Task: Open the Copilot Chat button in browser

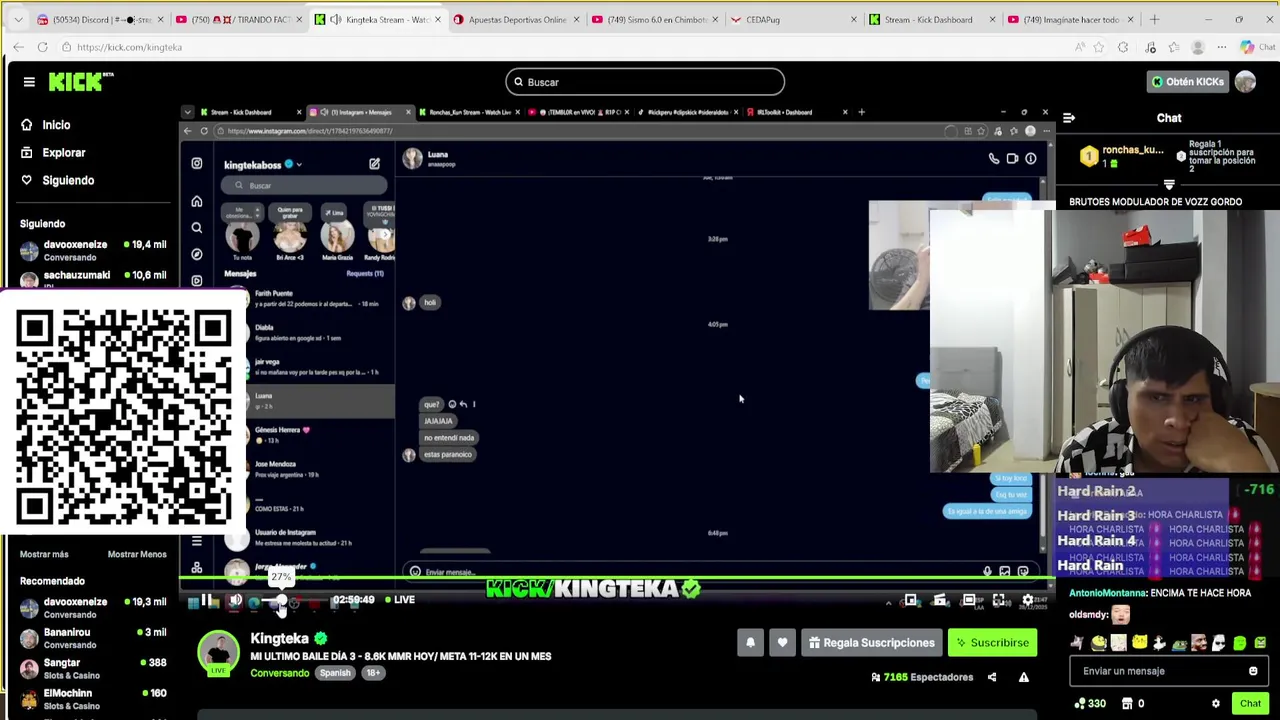Action: click(x=1257, y=47)
